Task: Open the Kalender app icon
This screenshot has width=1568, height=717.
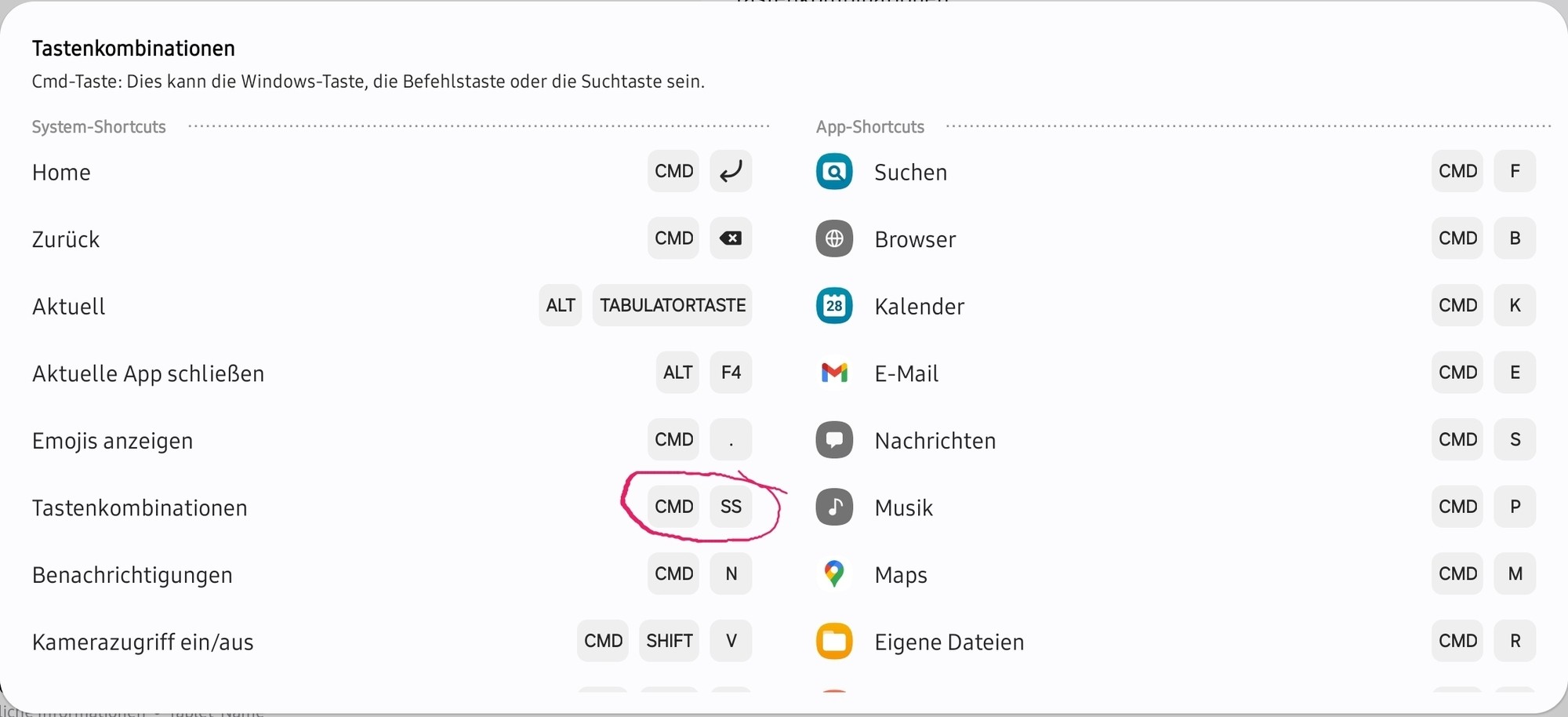Action: pyautogui.click(x=834, y=306)
